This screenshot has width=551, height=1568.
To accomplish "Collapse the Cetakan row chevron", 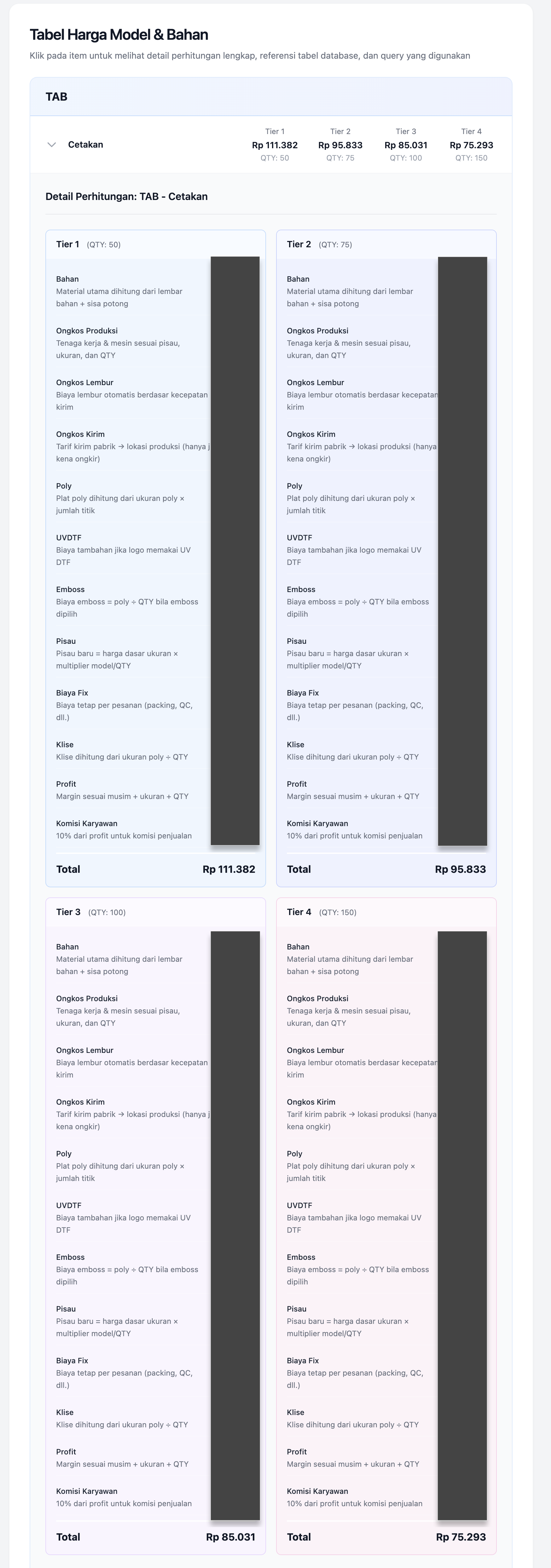I will 52,145.
